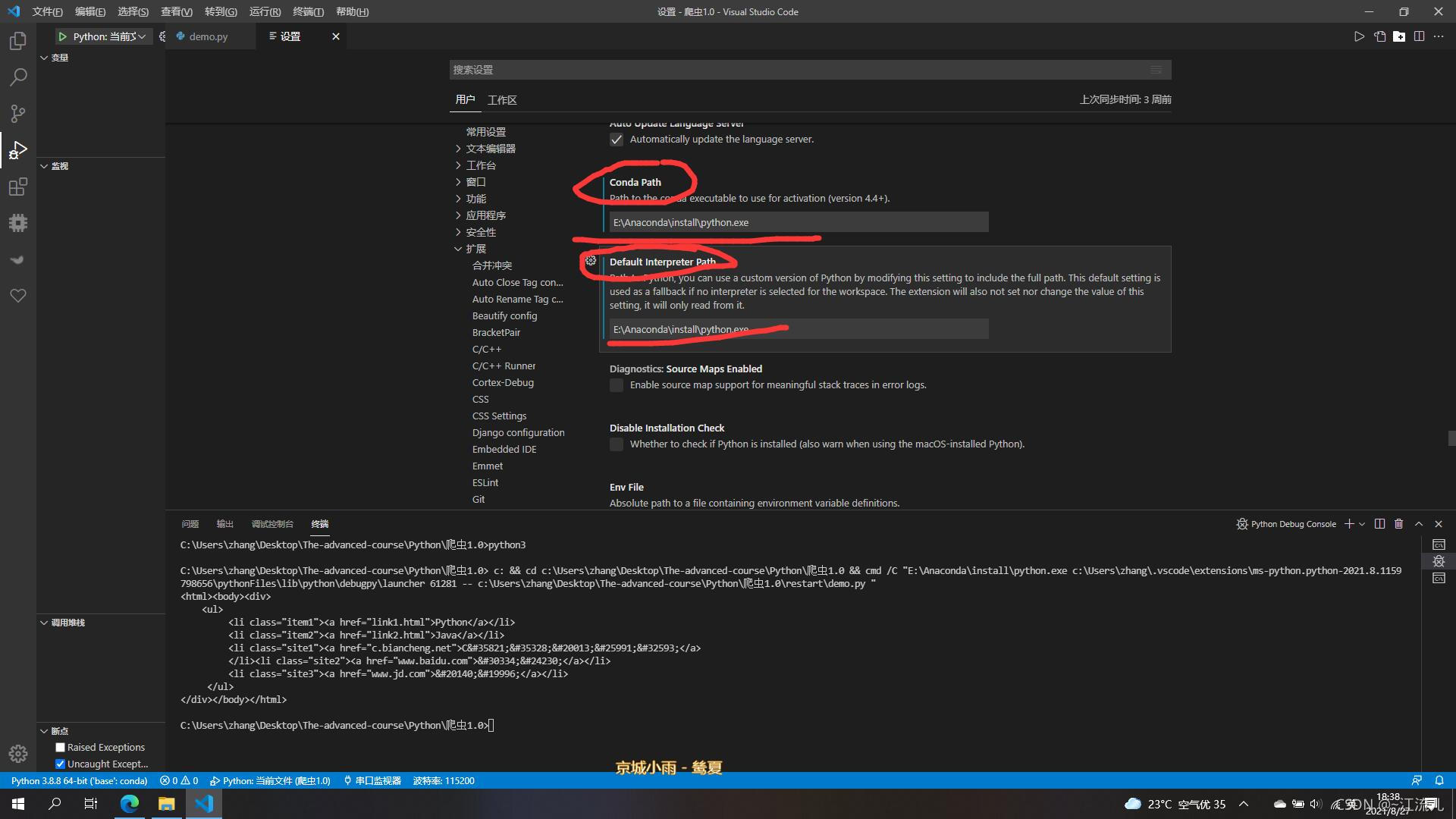Uncheck Automatically update the language server
The image size is (1456, 819).
(617, 140)
